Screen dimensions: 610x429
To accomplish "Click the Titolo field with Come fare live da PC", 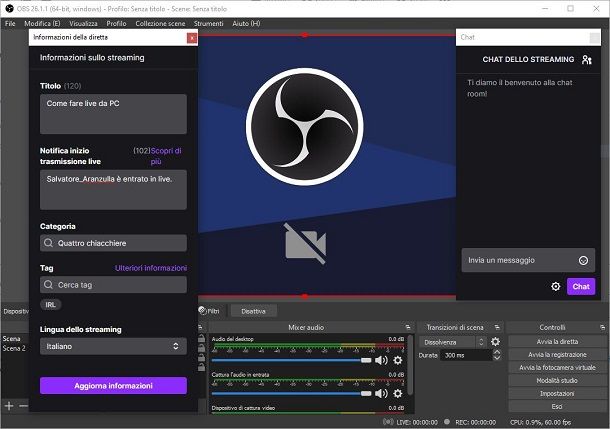I will [x=113, y=114].
